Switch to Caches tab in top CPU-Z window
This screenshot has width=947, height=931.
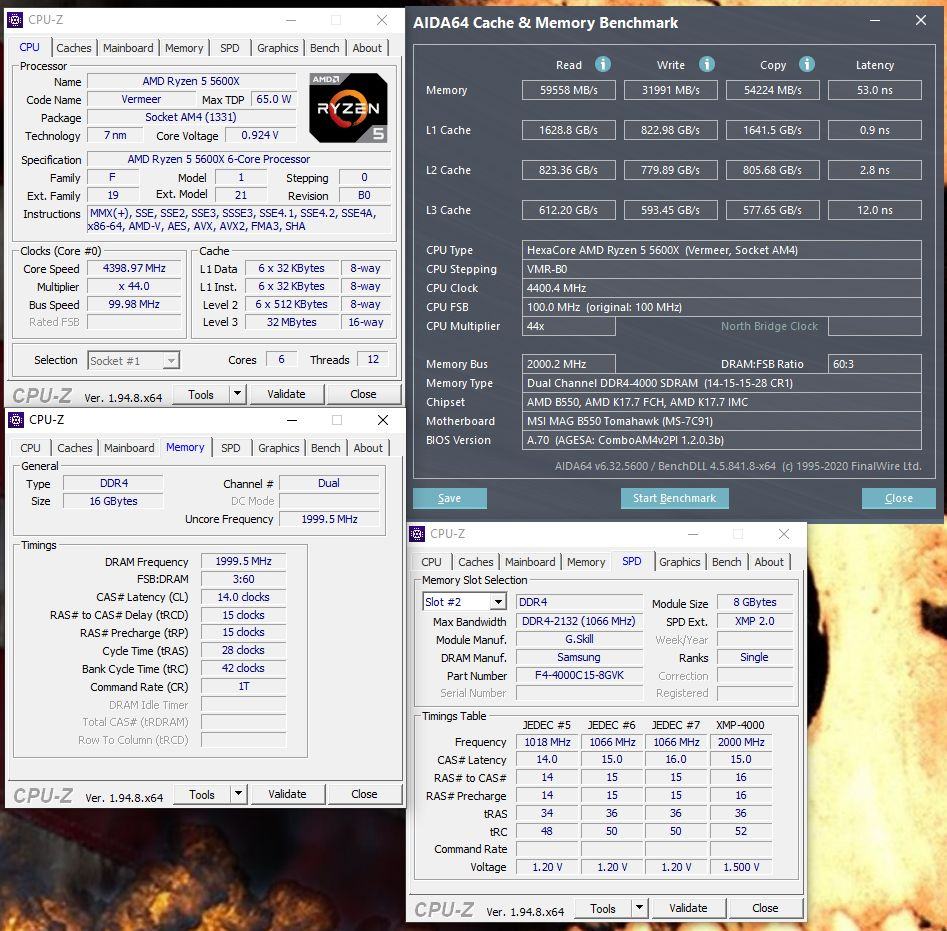[x=74, y=48]
